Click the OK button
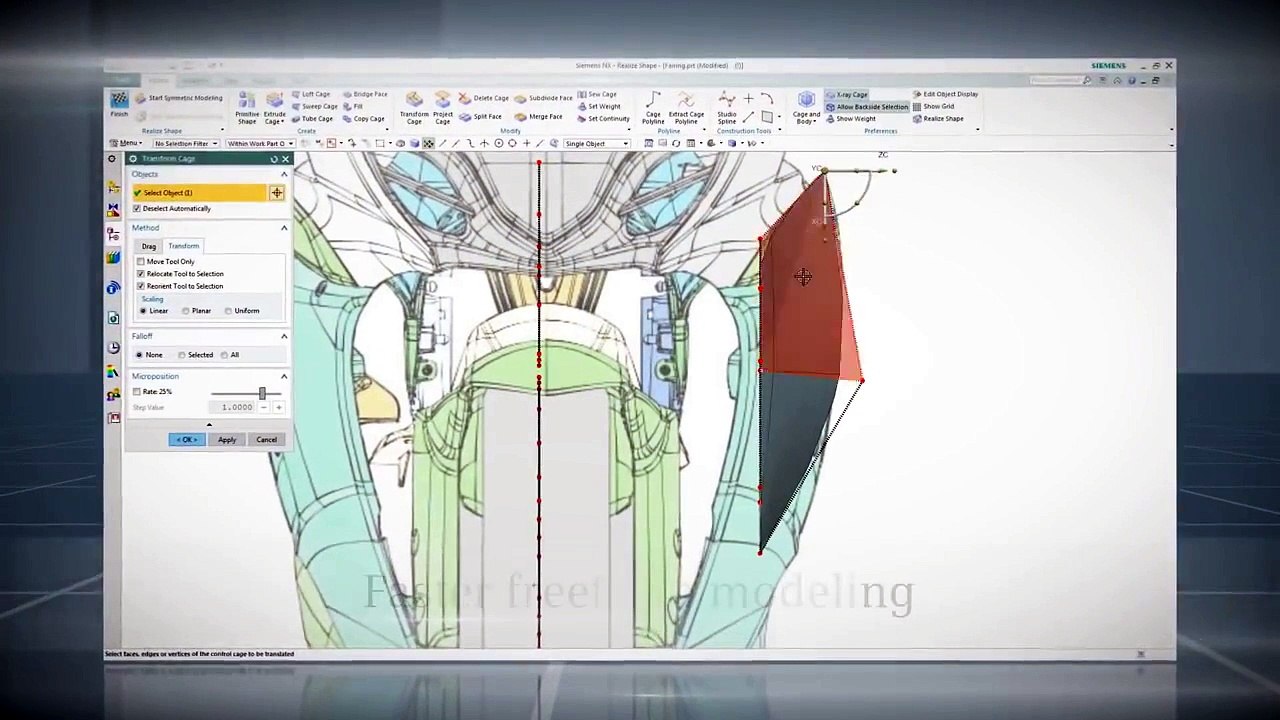This screenshot has height=720, width=1280. coord(186,440)
